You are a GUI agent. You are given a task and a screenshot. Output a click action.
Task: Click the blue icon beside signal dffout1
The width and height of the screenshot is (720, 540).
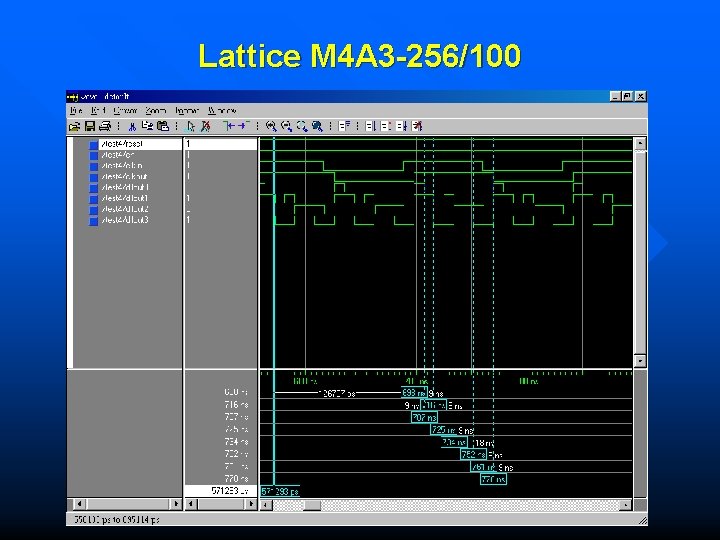click(x=94, y=199)
